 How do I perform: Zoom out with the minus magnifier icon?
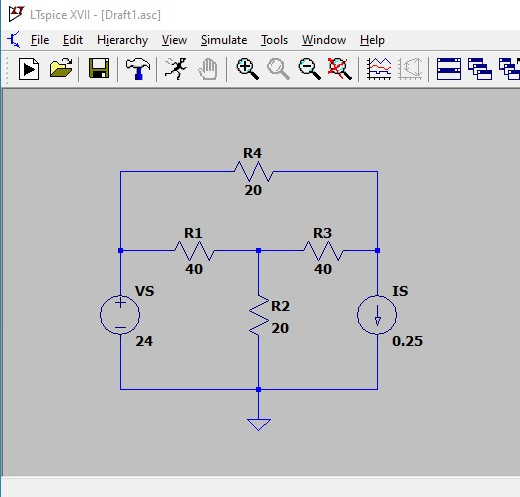point(310,69)
